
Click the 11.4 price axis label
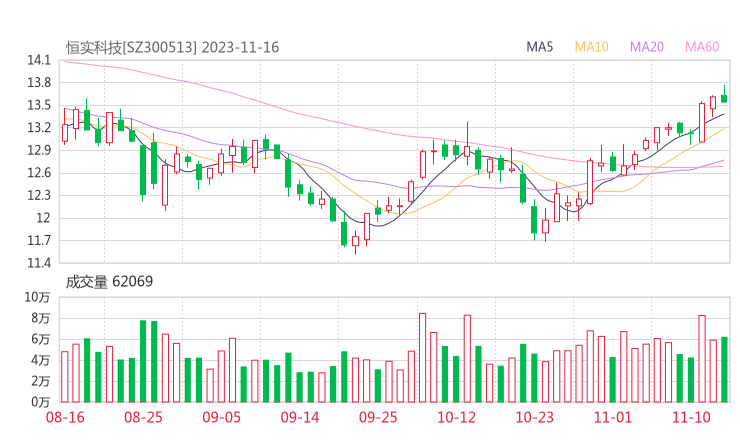coord(39,262)
